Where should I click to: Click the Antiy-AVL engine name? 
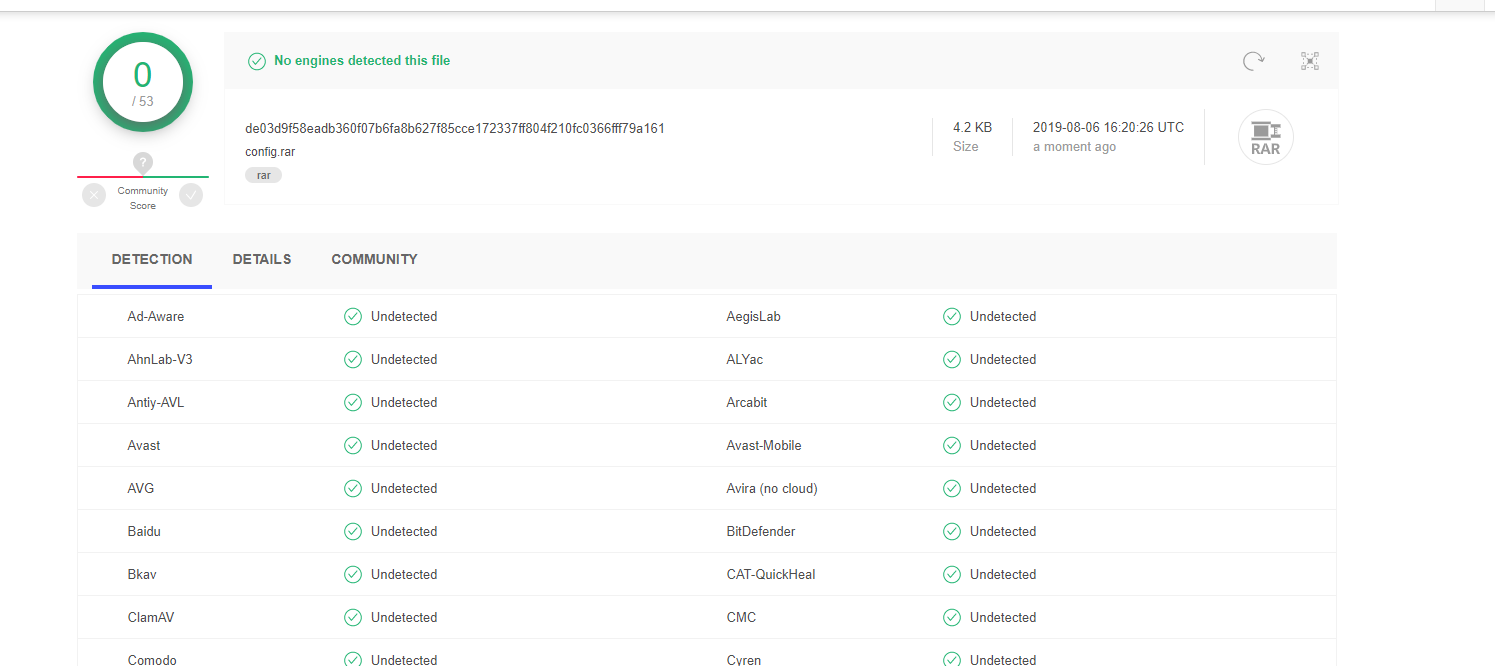[x=156, y=402]
